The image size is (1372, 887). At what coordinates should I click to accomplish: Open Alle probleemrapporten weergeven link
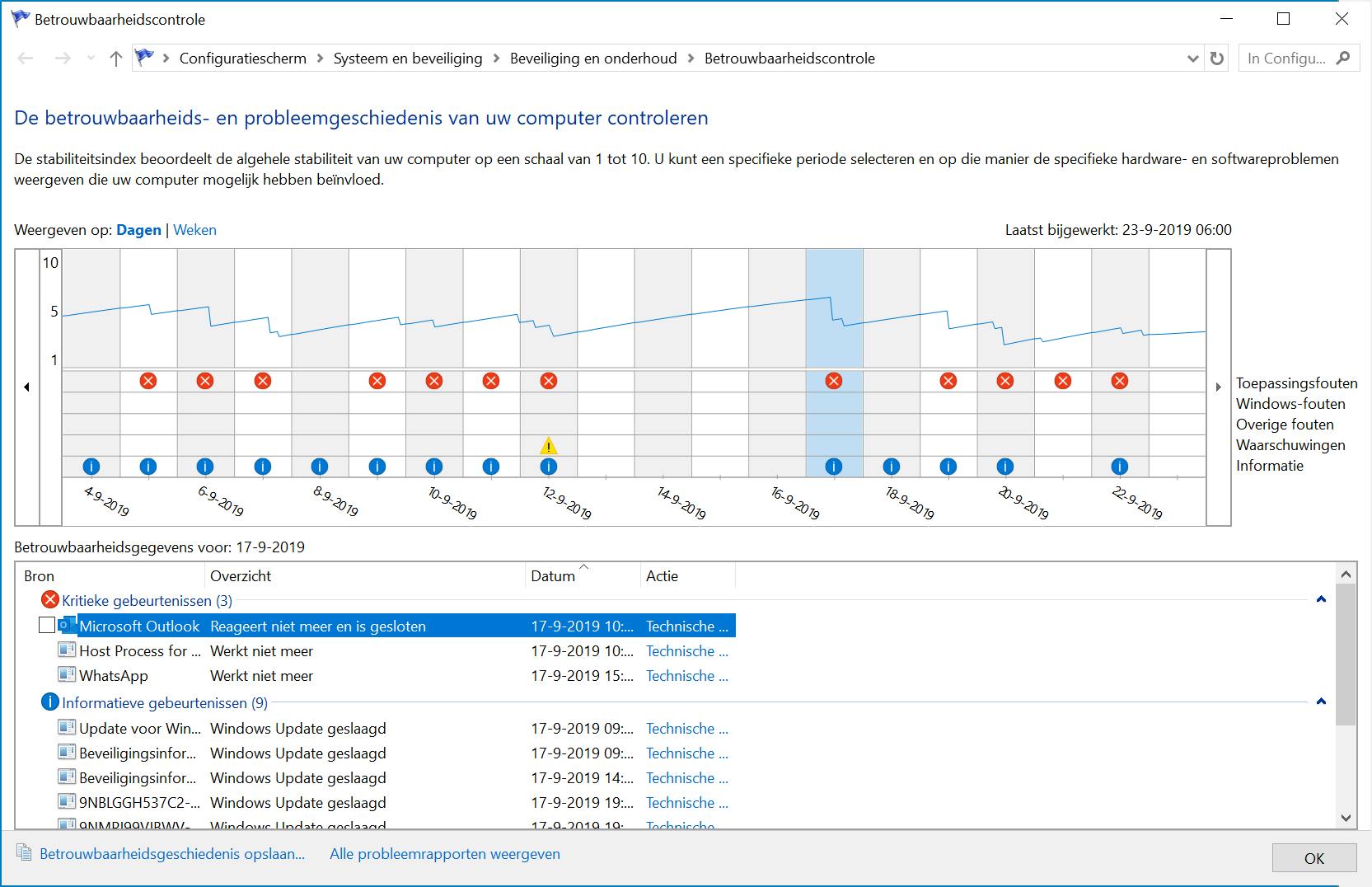[x=445, y=854]
